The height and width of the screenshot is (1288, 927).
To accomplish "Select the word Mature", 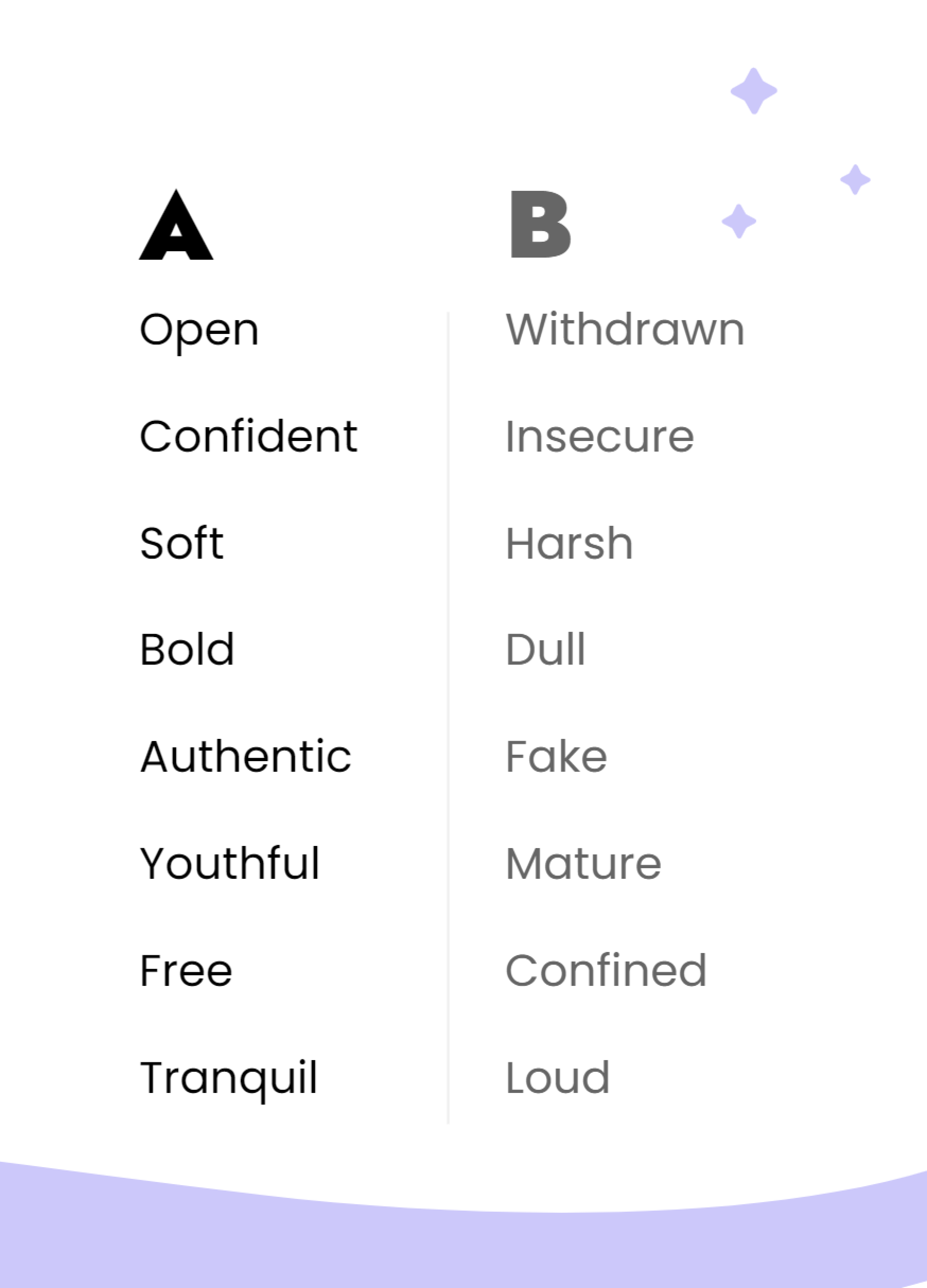I will (x=584, y=864).
